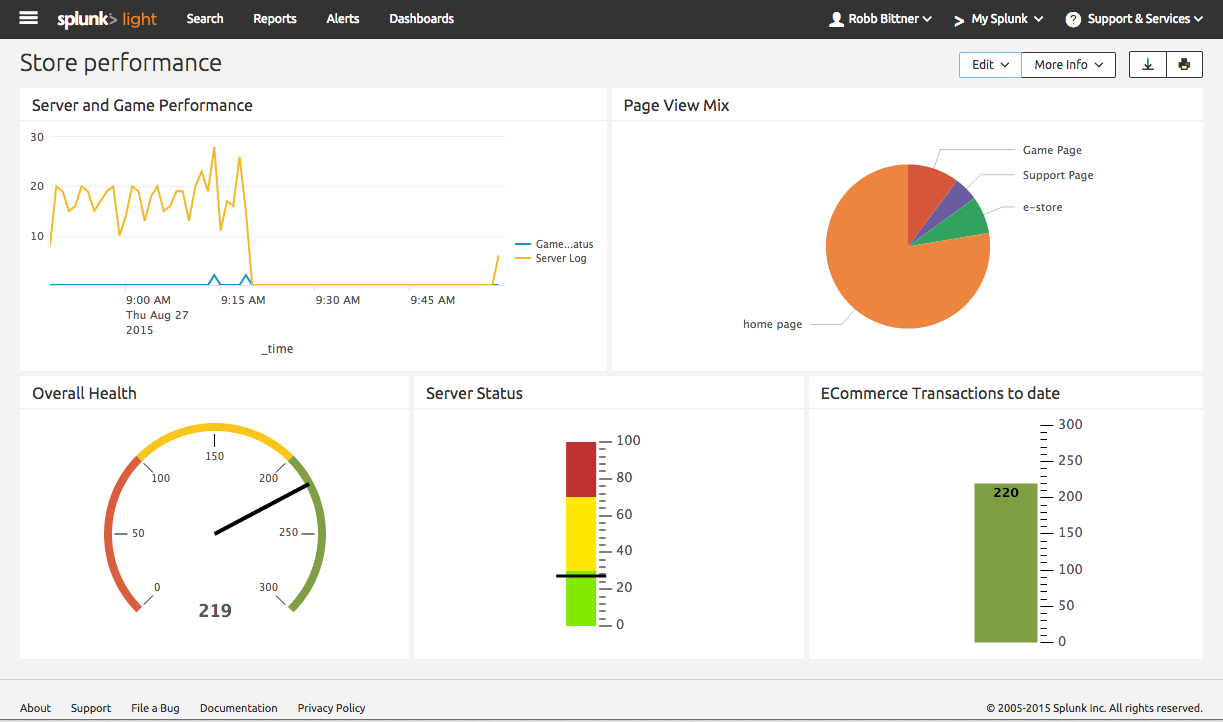Click the black Overall Health gauge needle
Viewport: 1223px width, 722px height.
click(262, 509)
